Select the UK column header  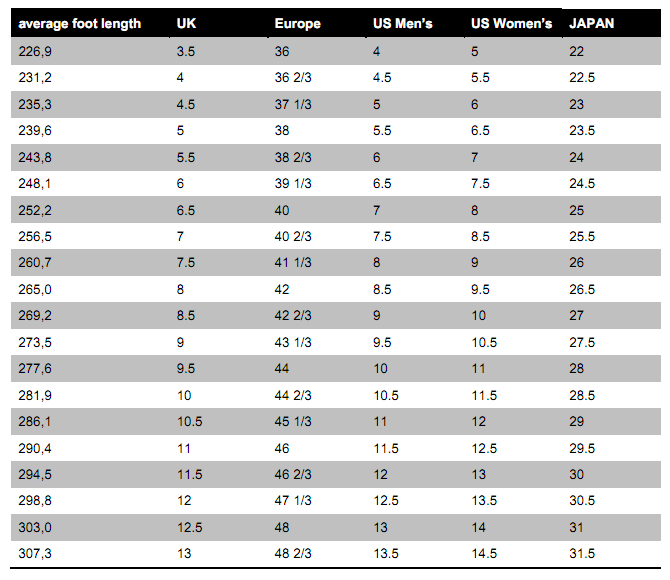coord(186,23)
